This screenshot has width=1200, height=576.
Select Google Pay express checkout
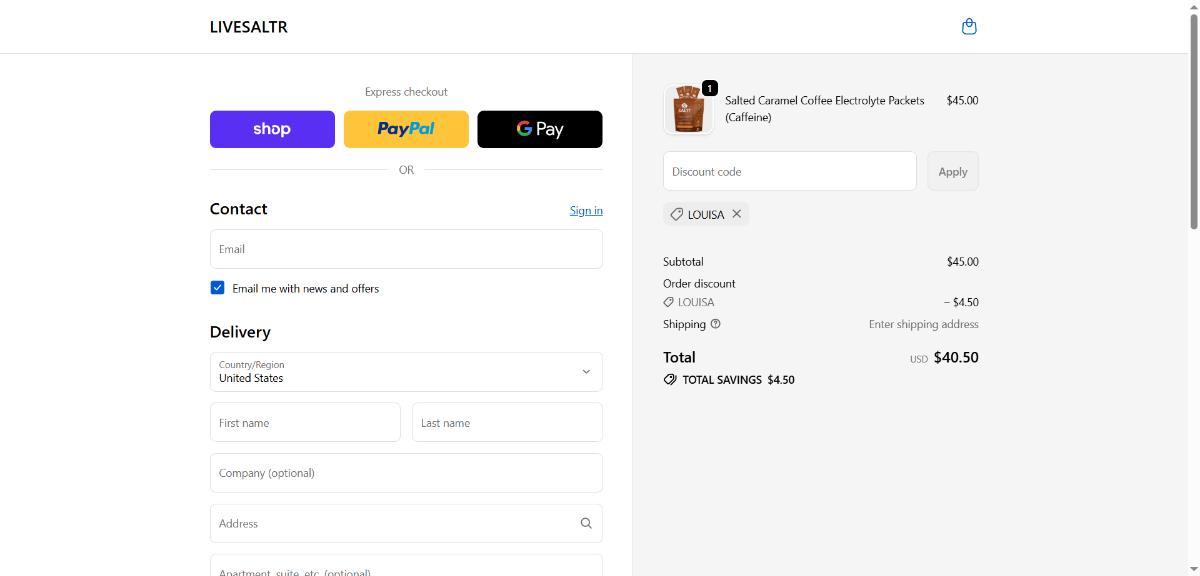point(540,129)
